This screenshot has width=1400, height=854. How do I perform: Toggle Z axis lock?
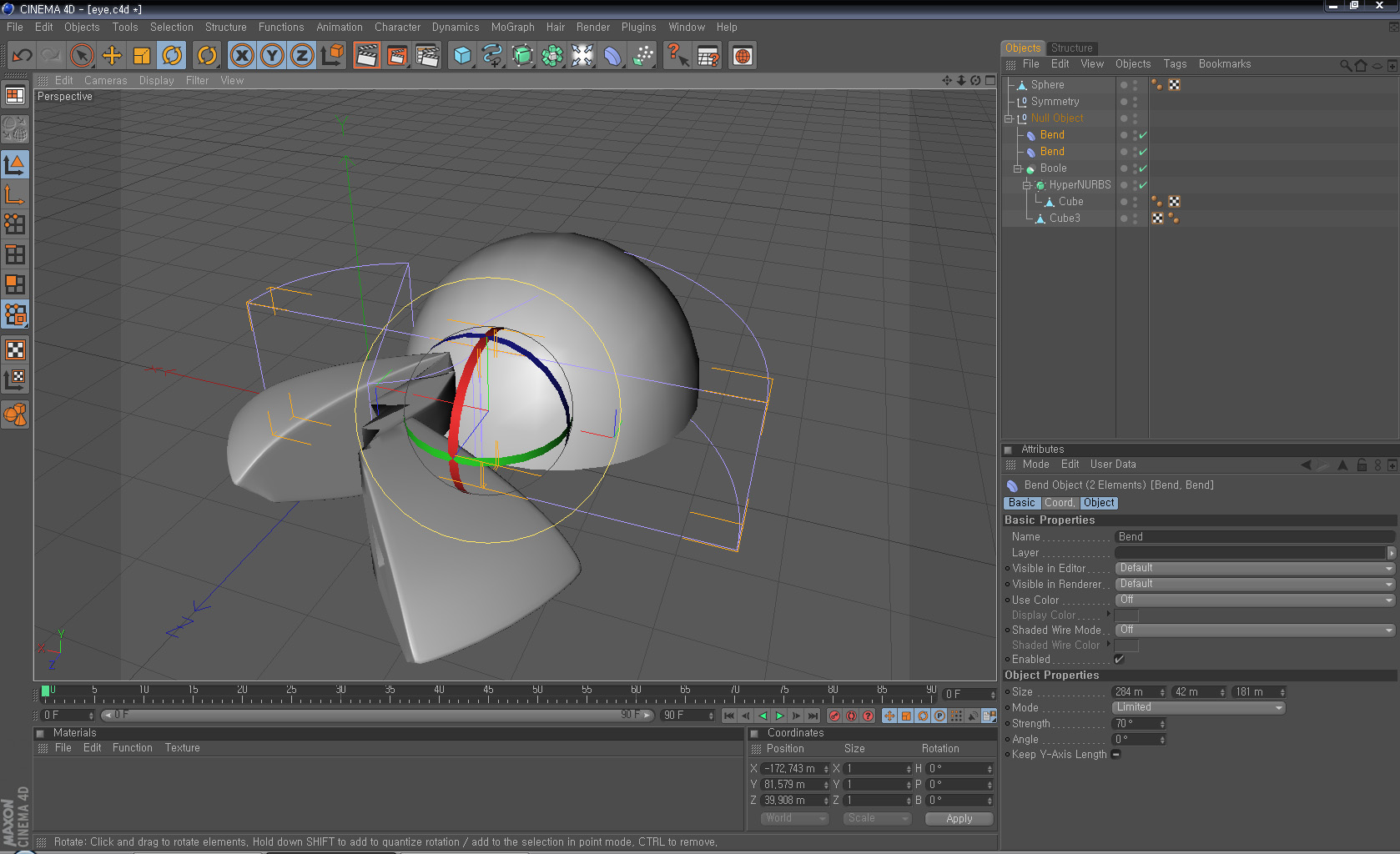pyautogui.click(x=302, y=56)
